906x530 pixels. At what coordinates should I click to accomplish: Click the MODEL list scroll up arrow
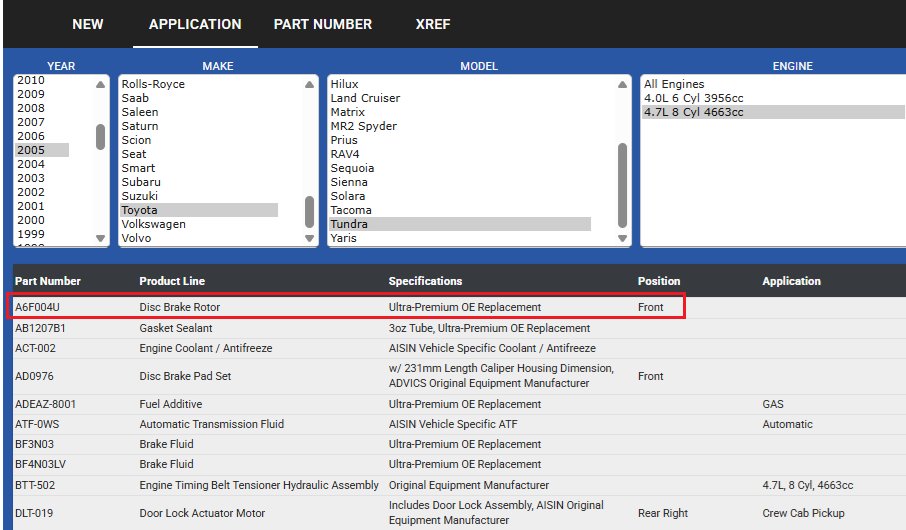pyautogui.click(x=622, y=84)
